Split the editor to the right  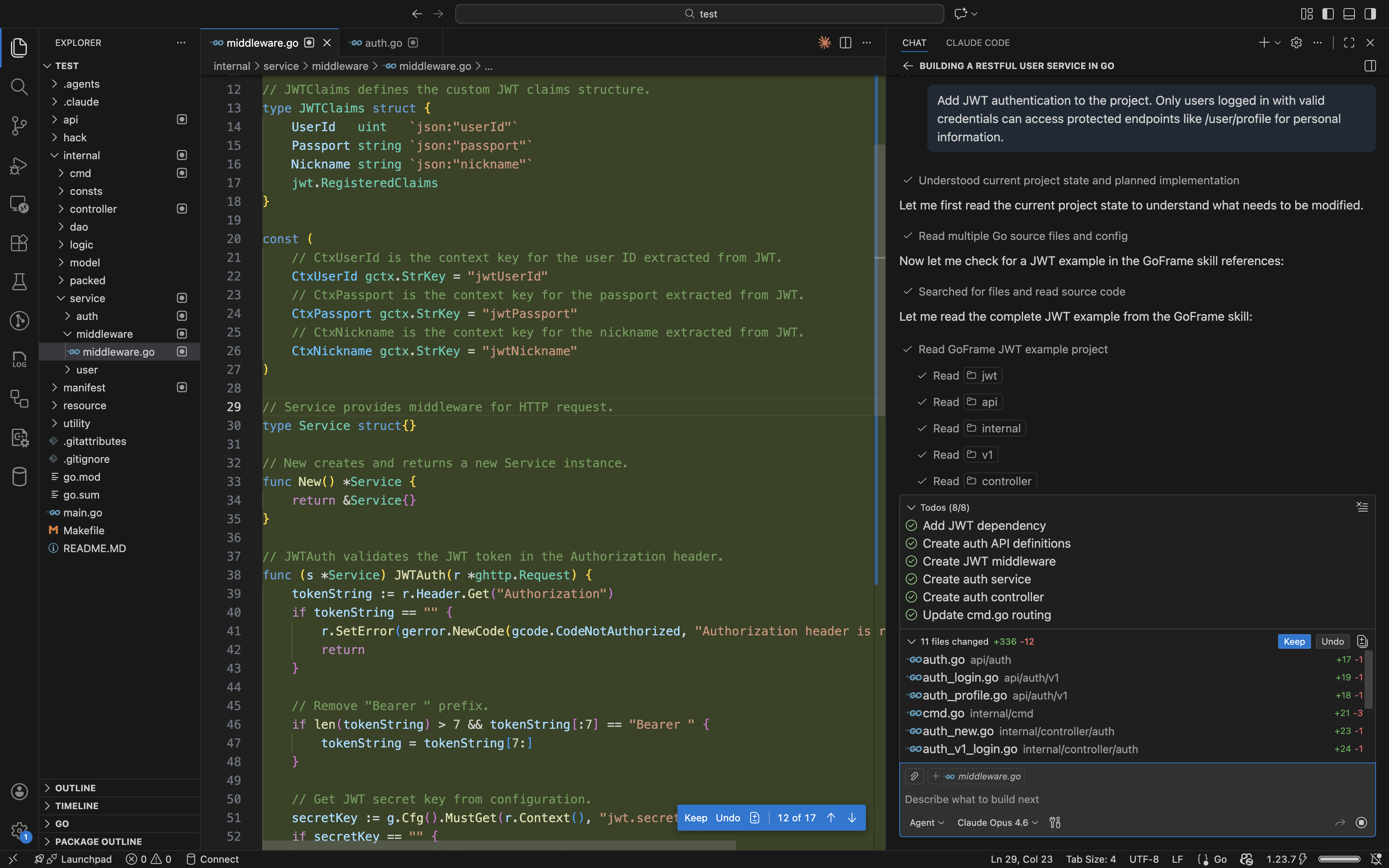pyautogui.click(x=845, y=43)
